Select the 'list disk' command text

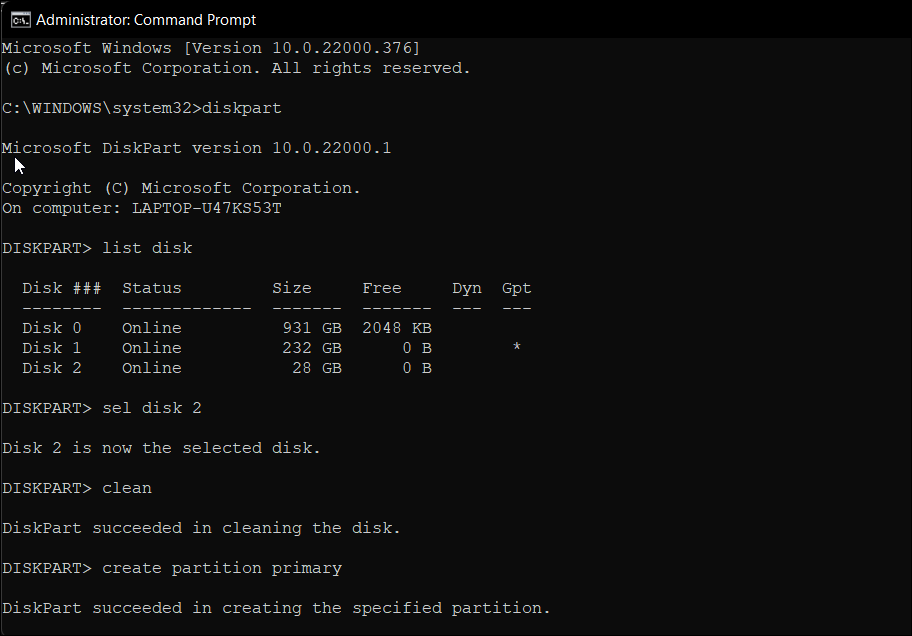tap(150, 247)
